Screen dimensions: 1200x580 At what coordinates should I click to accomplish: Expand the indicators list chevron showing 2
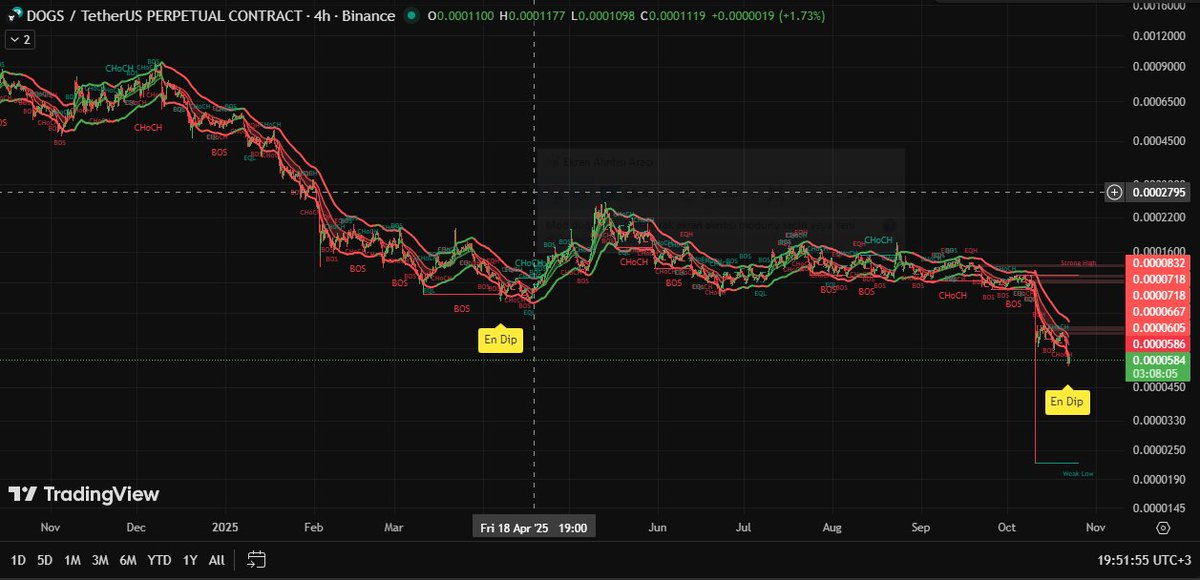(x=18, y=40)
